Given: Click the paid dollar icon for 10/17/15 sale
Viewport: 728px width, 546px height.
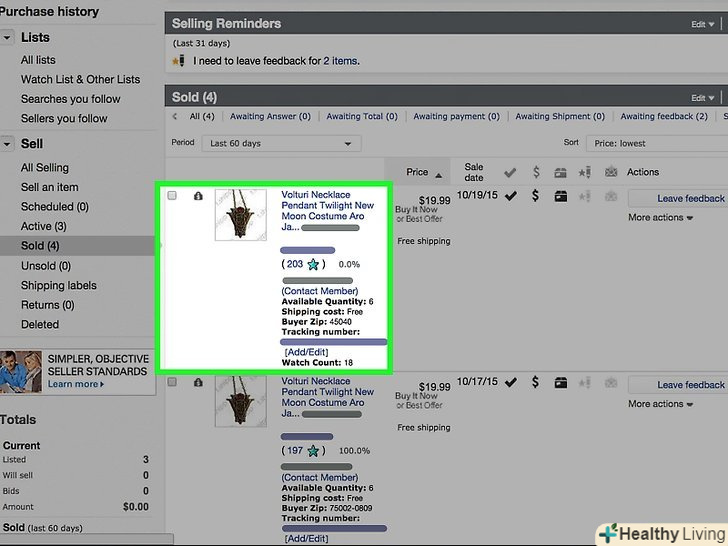Looking at the screenshot, I should 536,382.
